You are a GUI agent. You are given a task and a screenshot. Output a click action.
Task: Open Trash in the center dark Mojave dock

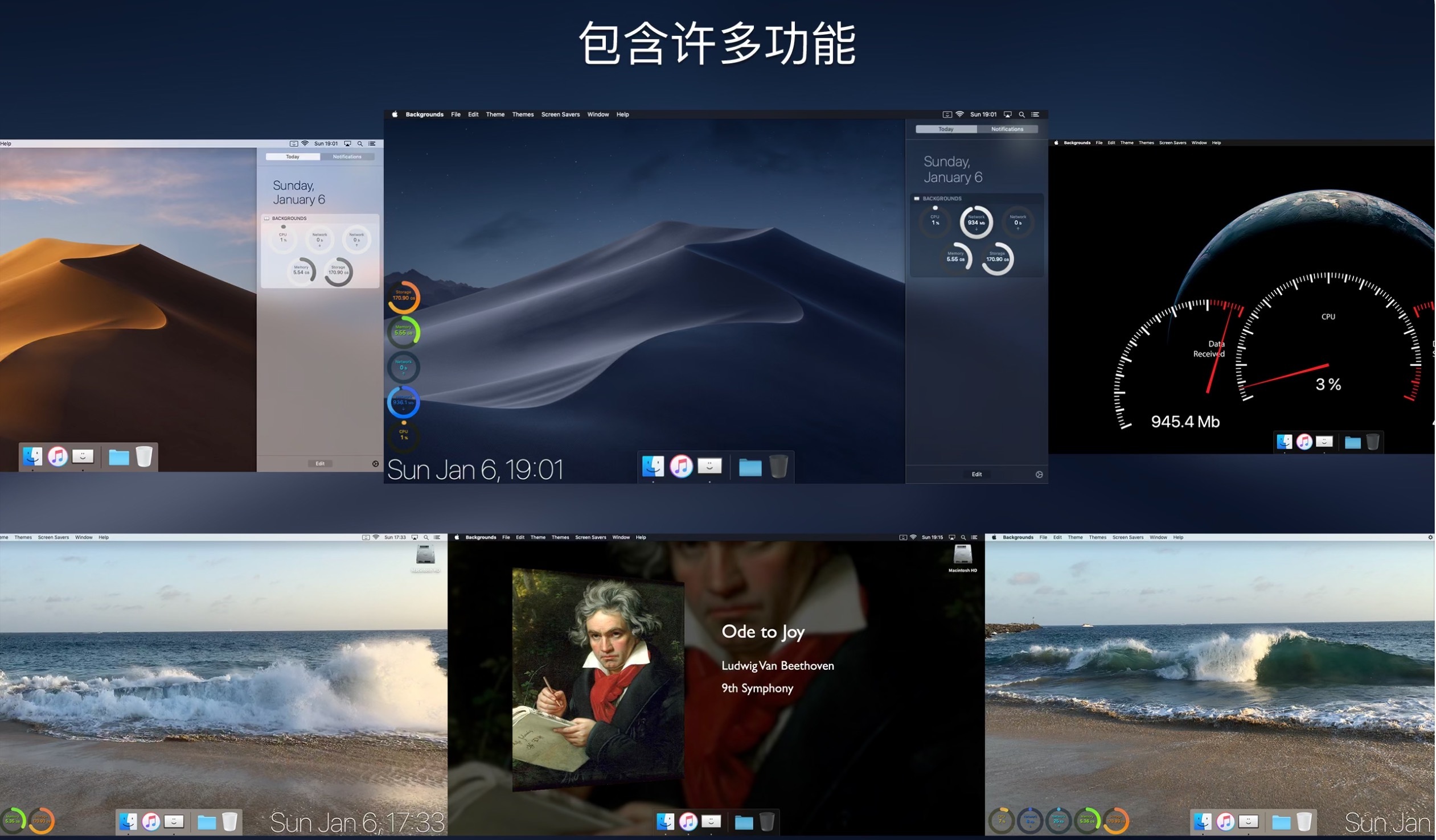[778, 467]
